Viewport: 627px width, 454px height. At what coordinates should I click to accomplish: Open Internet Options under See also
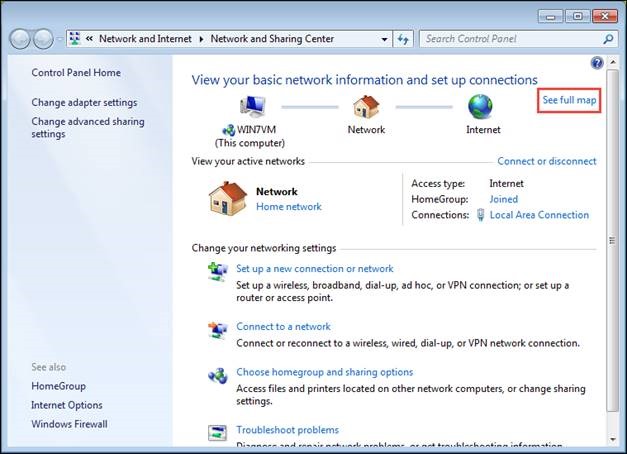67,405
